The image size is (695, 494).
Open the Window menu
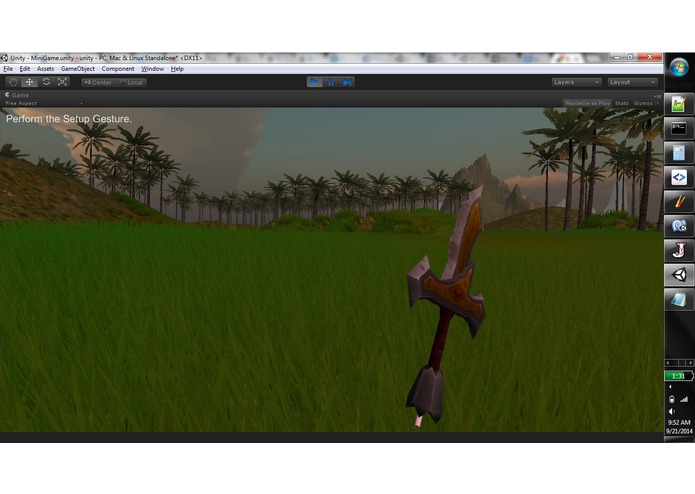152,69
